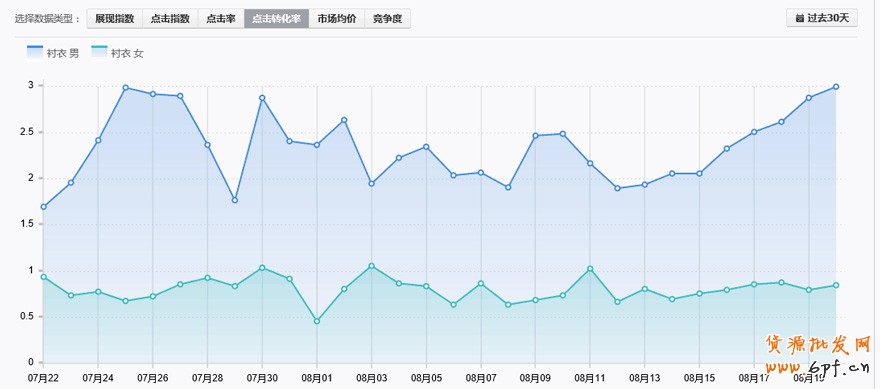Image resolution: width=880 pixels, height=389 pixels.
Task: Click the blue data point at 07月25 peak
Action: point(126,88)
